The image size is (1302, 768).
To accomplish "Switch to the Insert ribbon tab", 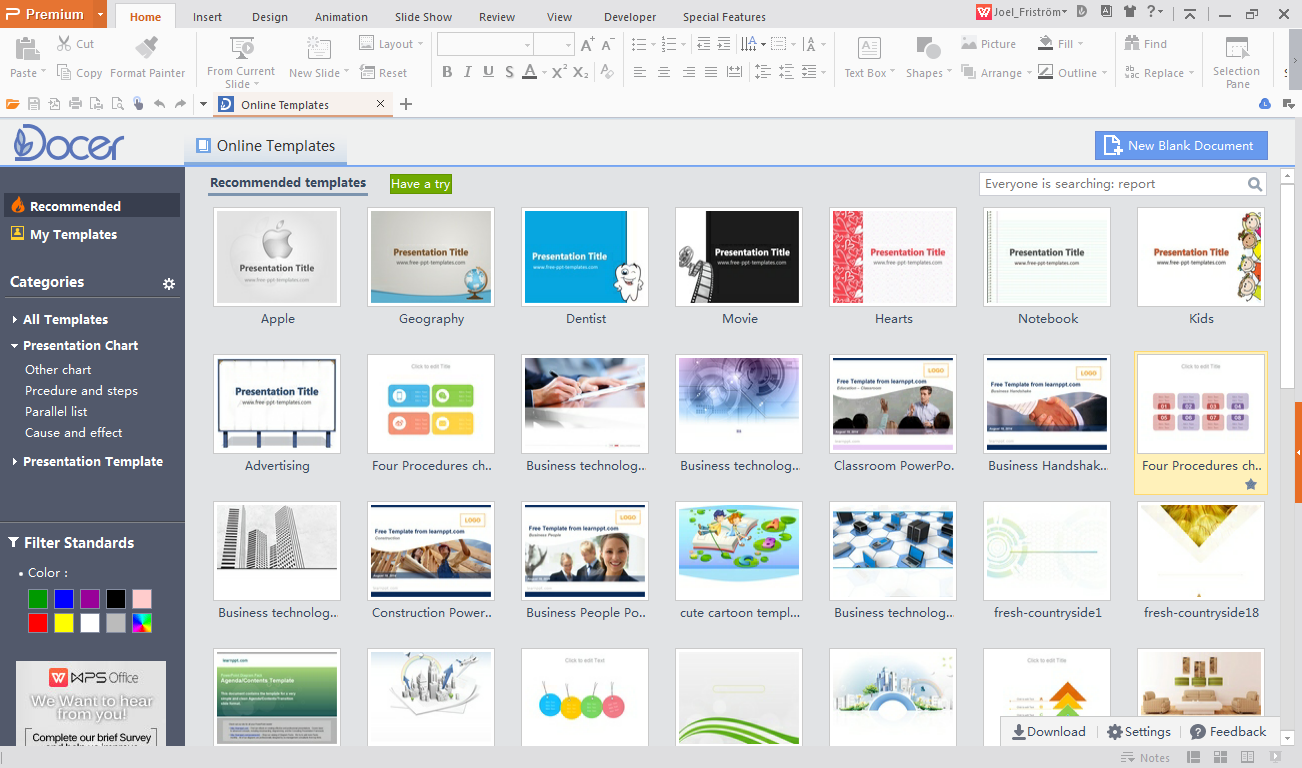I will pyautogui.click(x=207, y=16).
